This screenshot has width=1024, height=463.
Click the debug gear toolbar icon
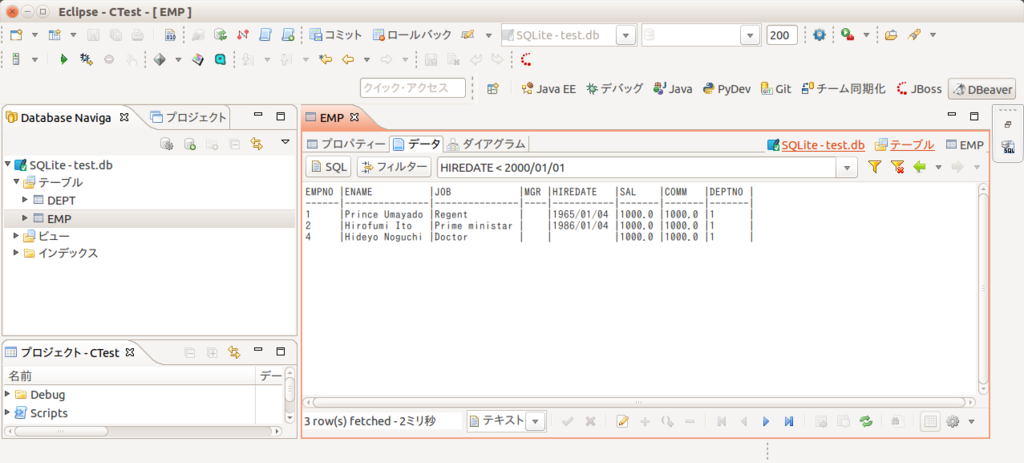click(86, 59)
